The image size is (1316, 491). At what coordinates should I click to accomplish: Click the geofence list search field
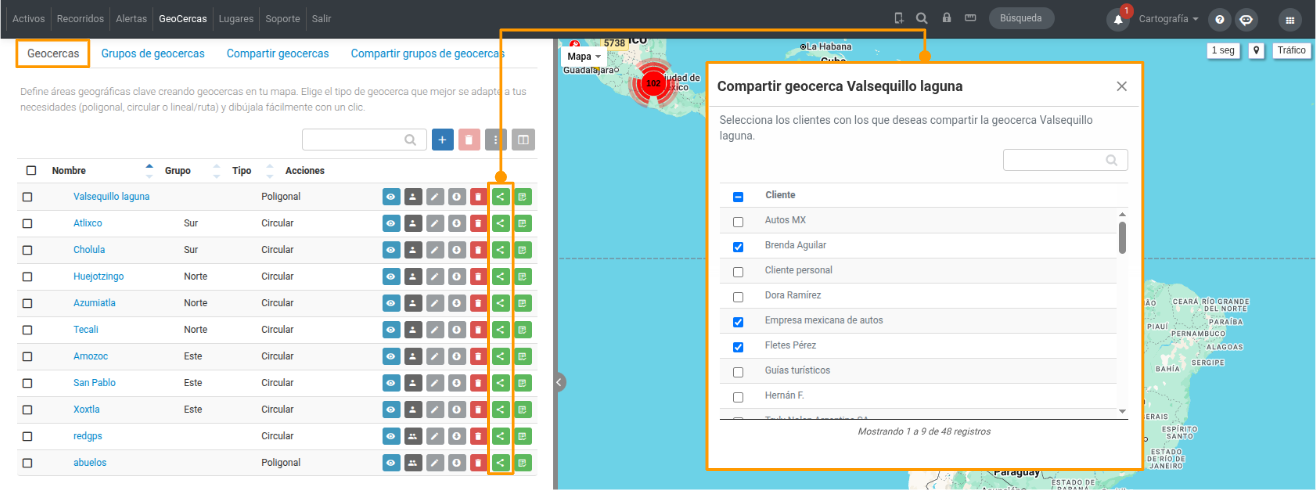coord(364,140)
